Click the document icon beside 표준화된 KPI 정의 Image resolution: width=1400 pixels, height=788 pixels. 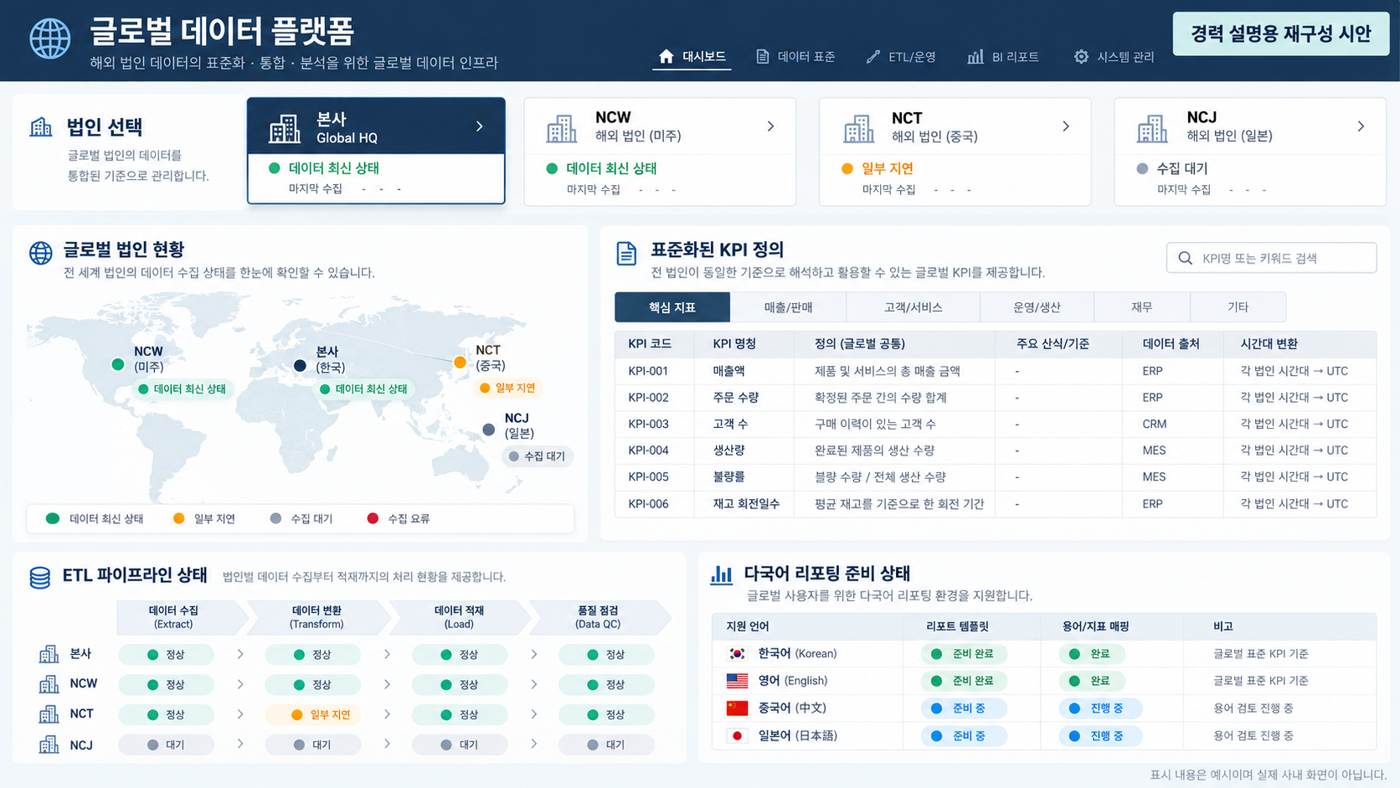(627, 253)
